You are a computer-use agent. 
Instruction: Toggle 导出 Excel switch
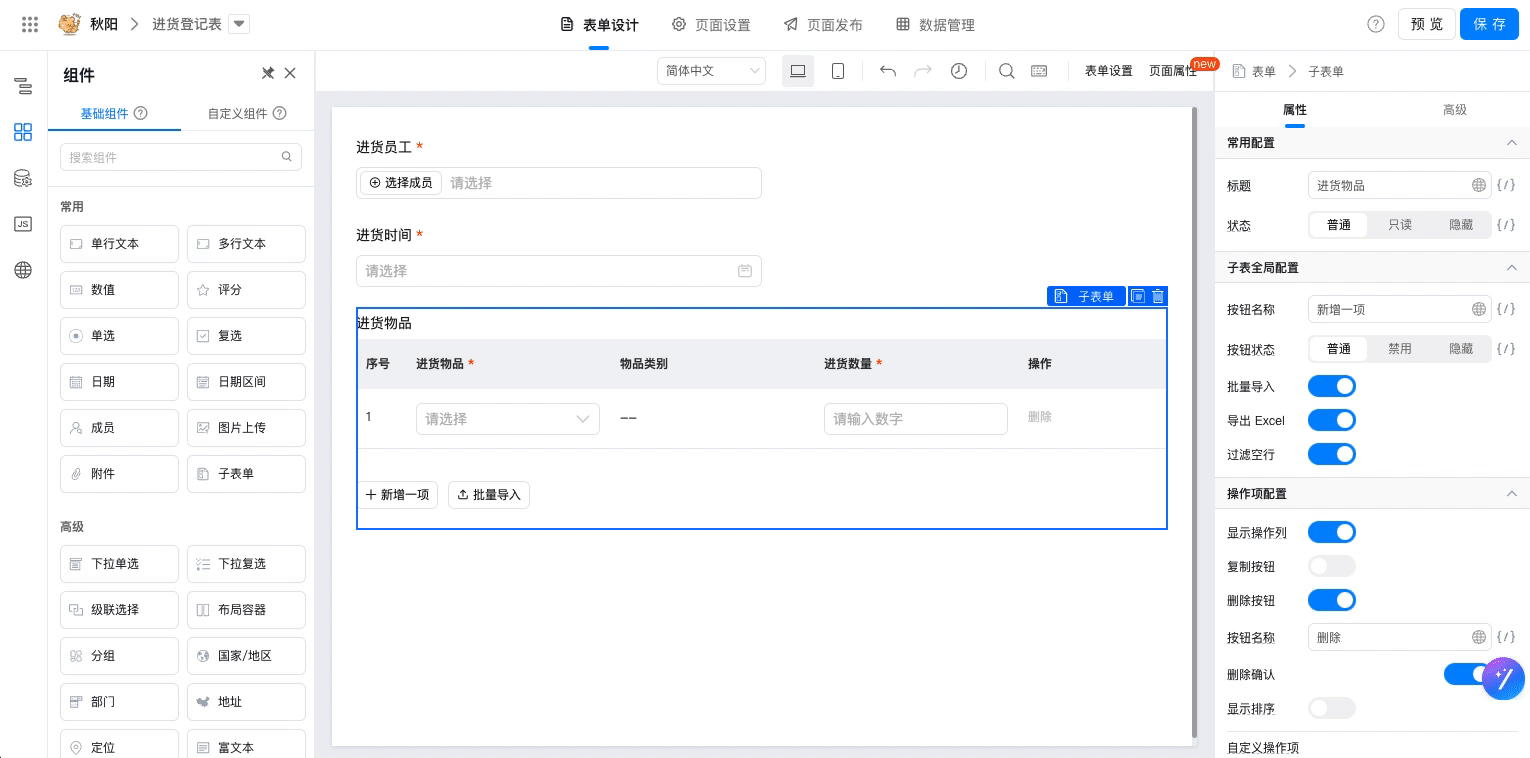tap(1332, 420)
